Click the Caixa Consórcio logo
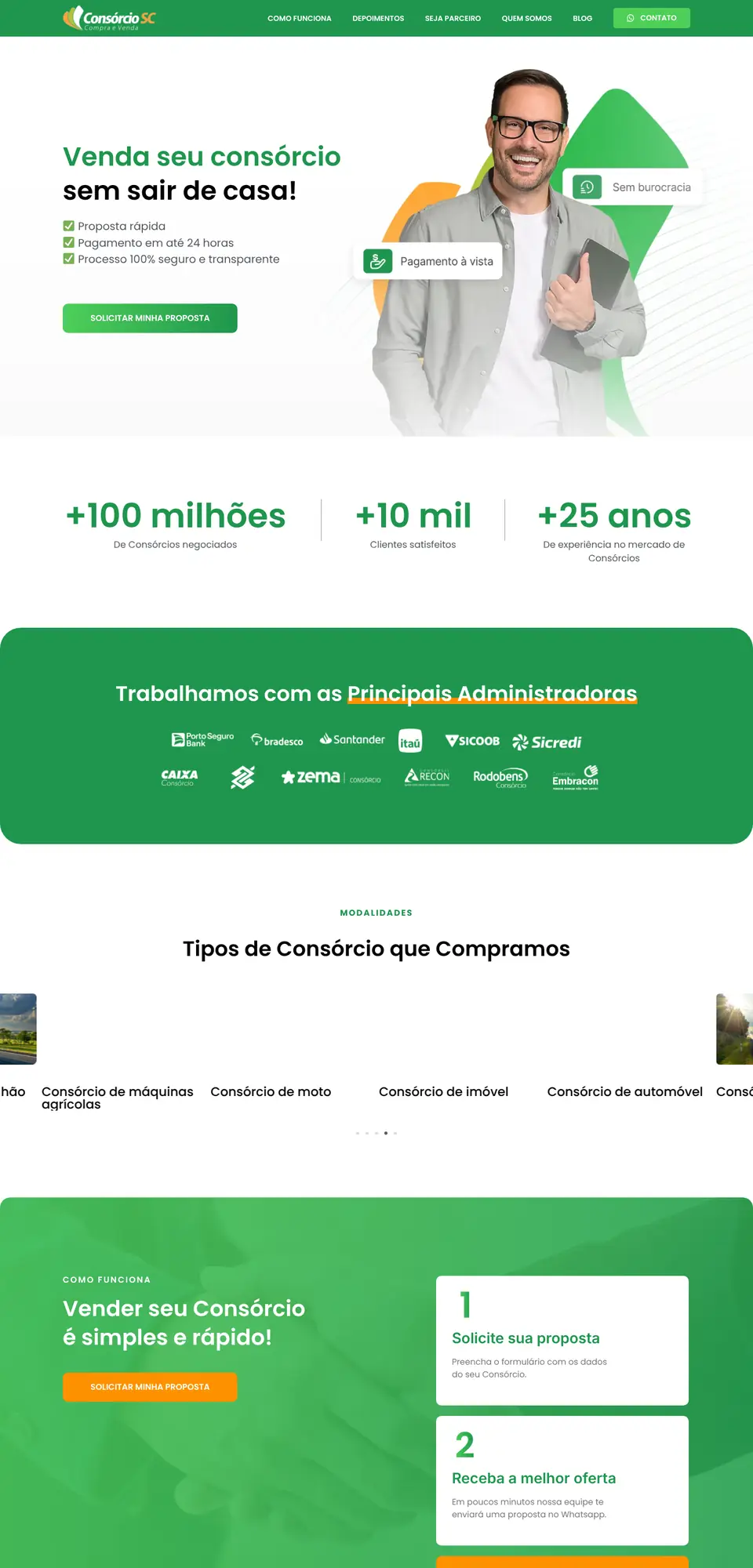The width and height of the screenshot is (753, 1568). (x=180, y=777)
